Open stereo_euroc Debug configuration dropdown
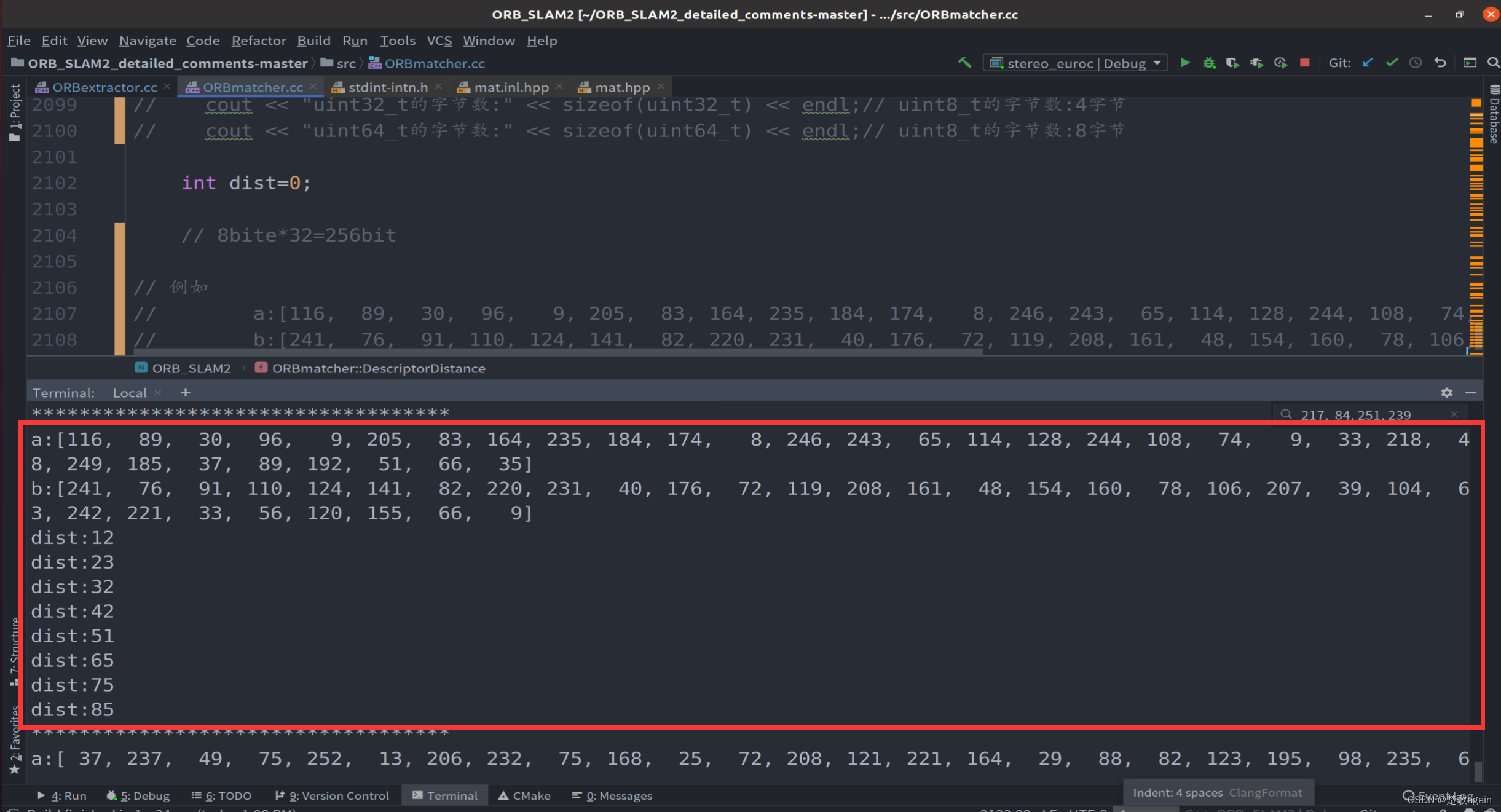Image resolution: width=1501 pixels, height=812 pixels. coord(1076,63)
